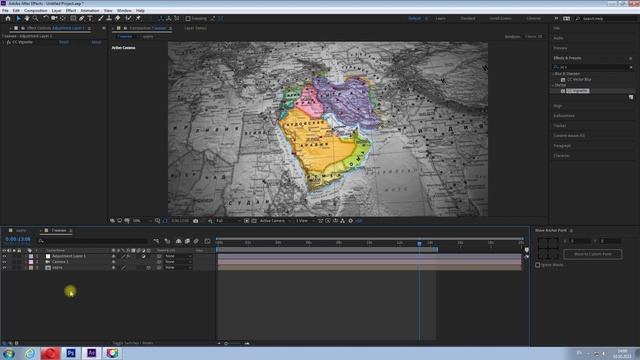Enable the Snapping checkbox in the toolbar
Viewport: 640px width, 360px height.
(x=188, y=18)
